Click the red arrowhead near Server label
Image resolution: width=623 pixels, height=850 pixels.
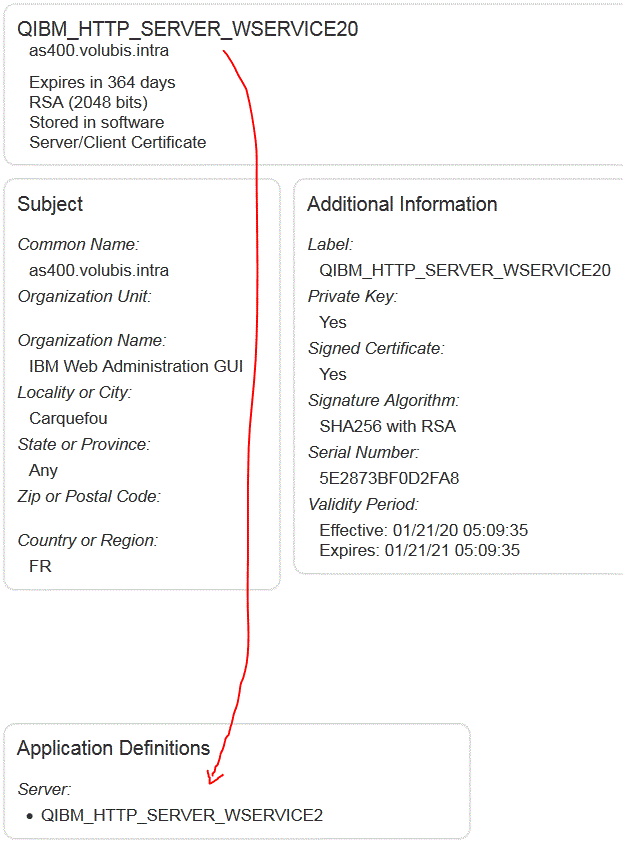[x=214, y=776]
